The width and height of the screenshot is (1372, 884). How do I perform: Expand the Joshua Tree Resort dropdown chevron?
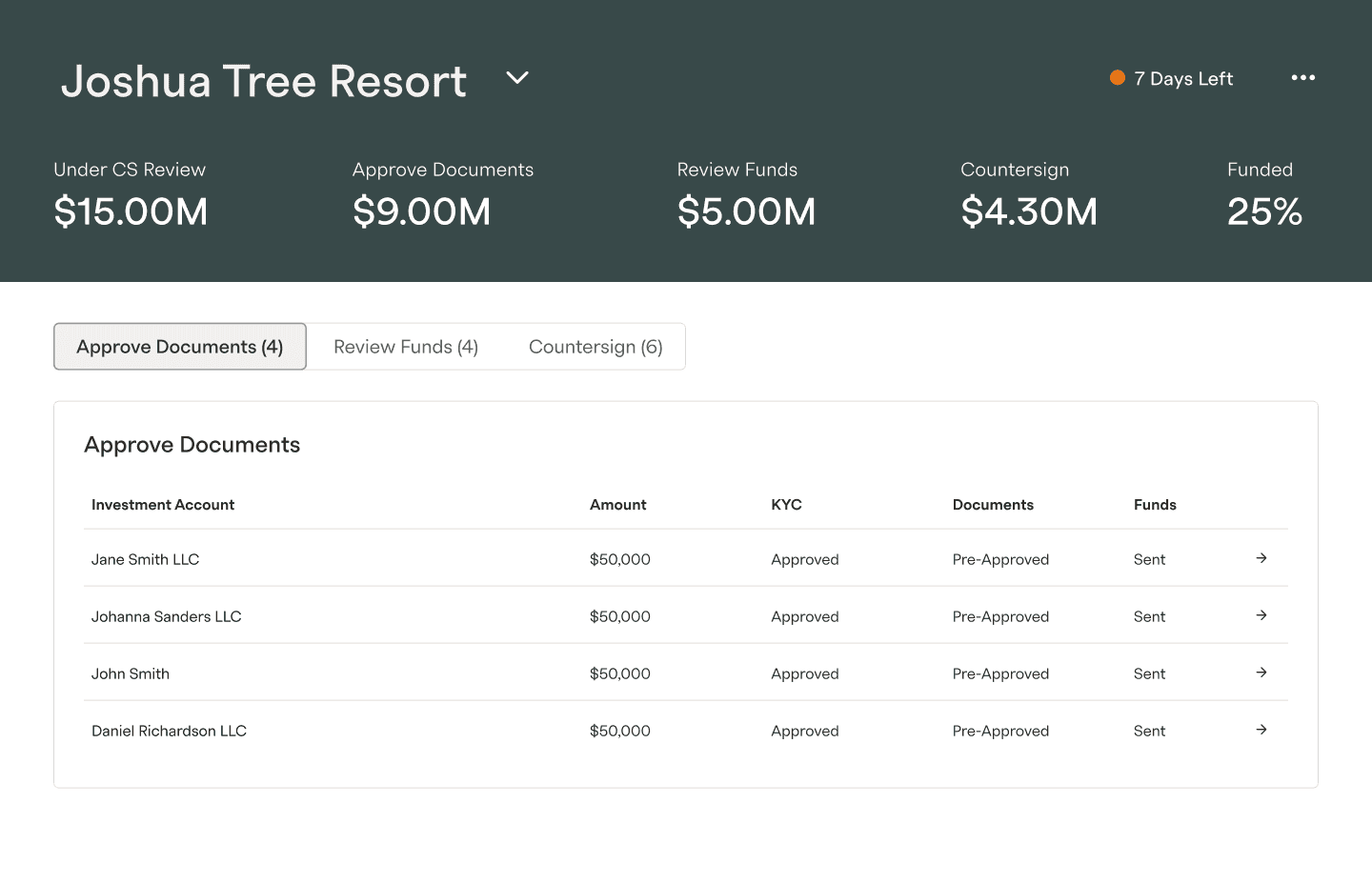coord(517,78)
